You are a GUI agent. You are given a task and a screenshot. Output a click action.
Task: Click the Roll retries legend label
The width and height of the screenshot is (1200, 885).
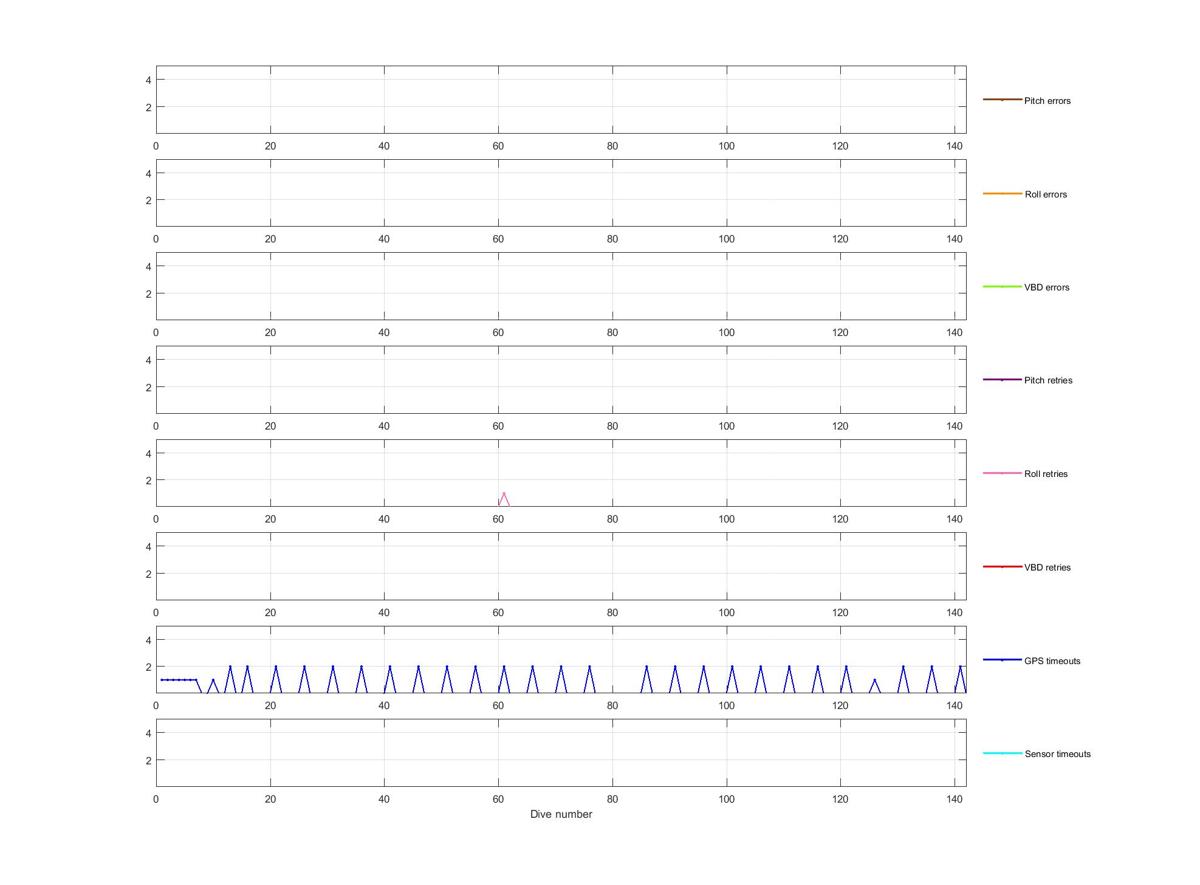click(1046, 474)
